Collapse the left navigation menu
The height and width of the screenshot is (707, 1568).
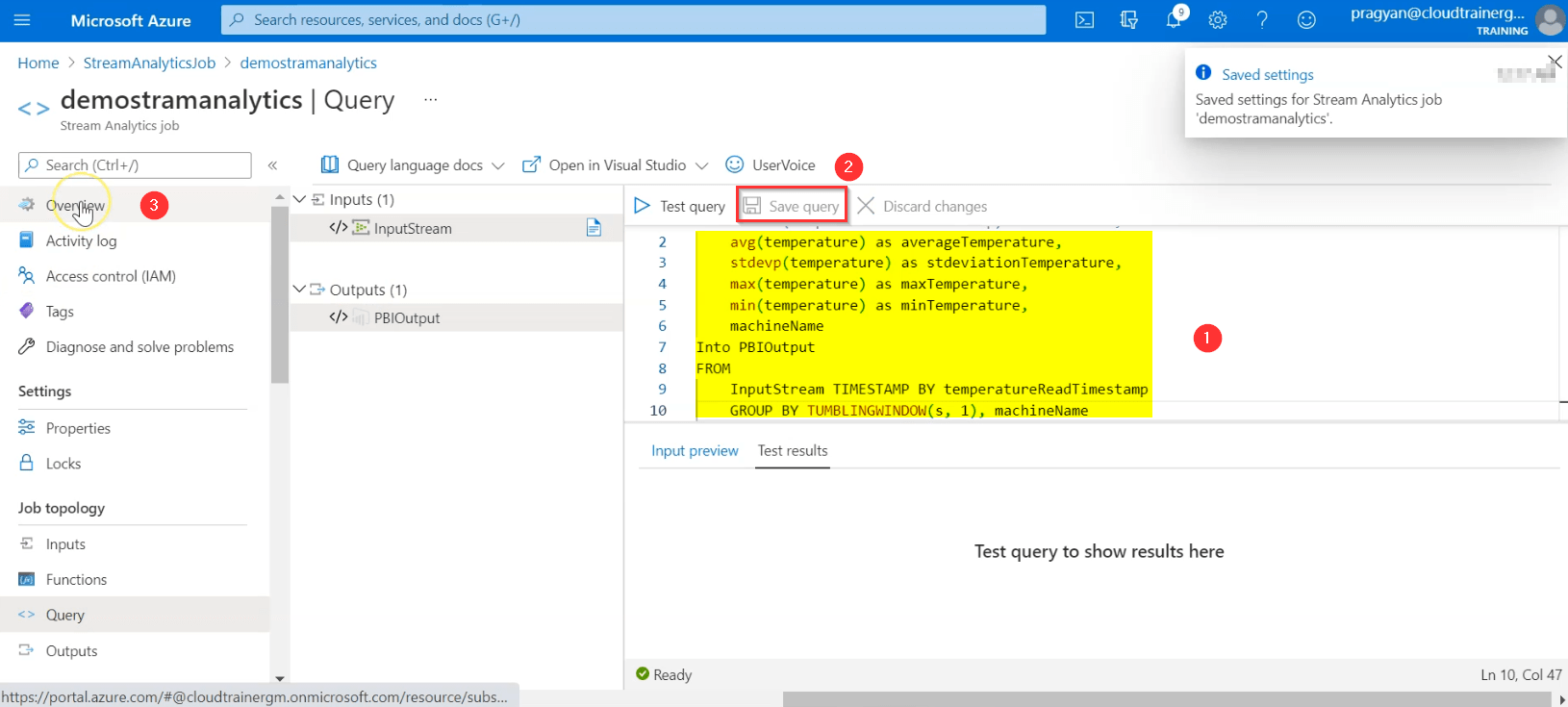coord(272,165)
